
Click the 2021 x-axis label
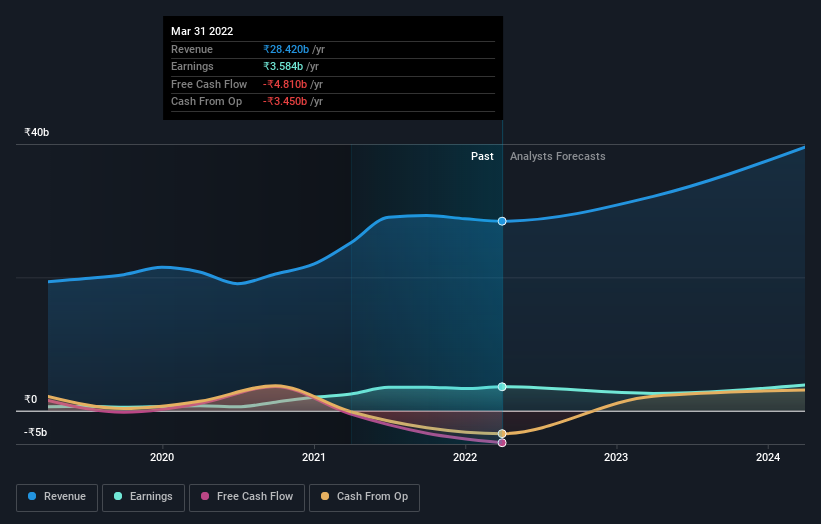pyautogui.click(x=314, y=458)
